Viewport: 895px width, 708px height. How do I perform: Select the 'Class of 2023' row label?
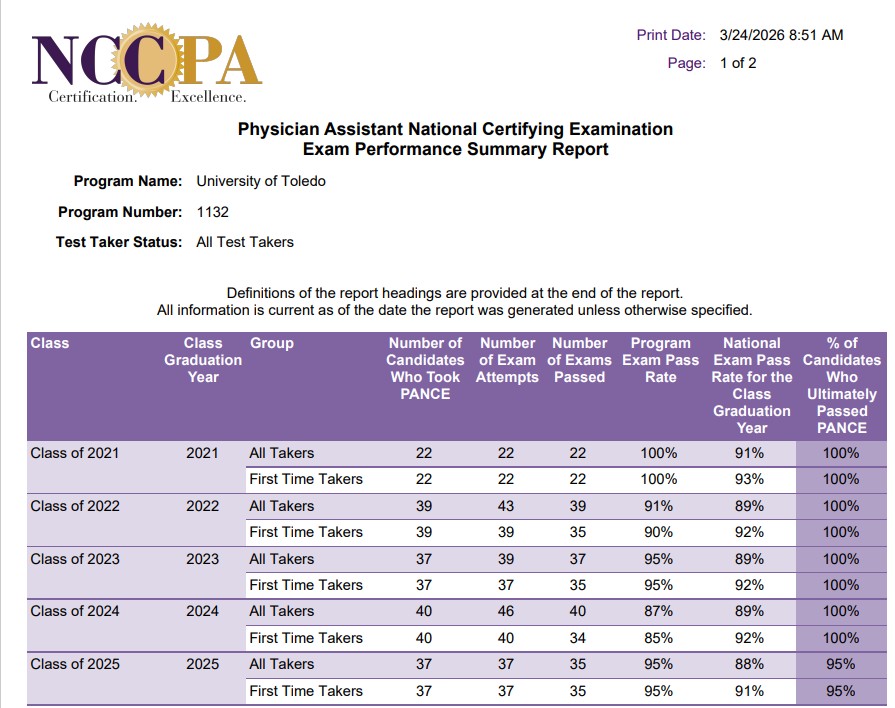(x=75, y=559)
